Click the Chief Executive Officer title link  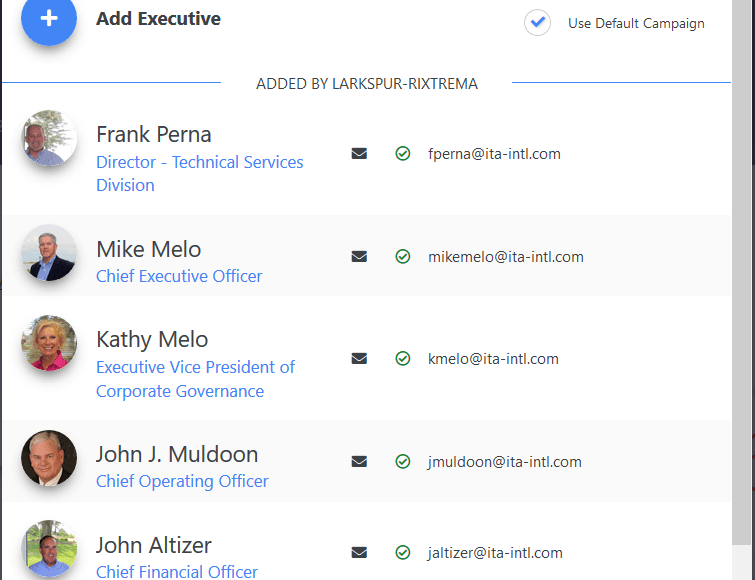coord(179,276)
